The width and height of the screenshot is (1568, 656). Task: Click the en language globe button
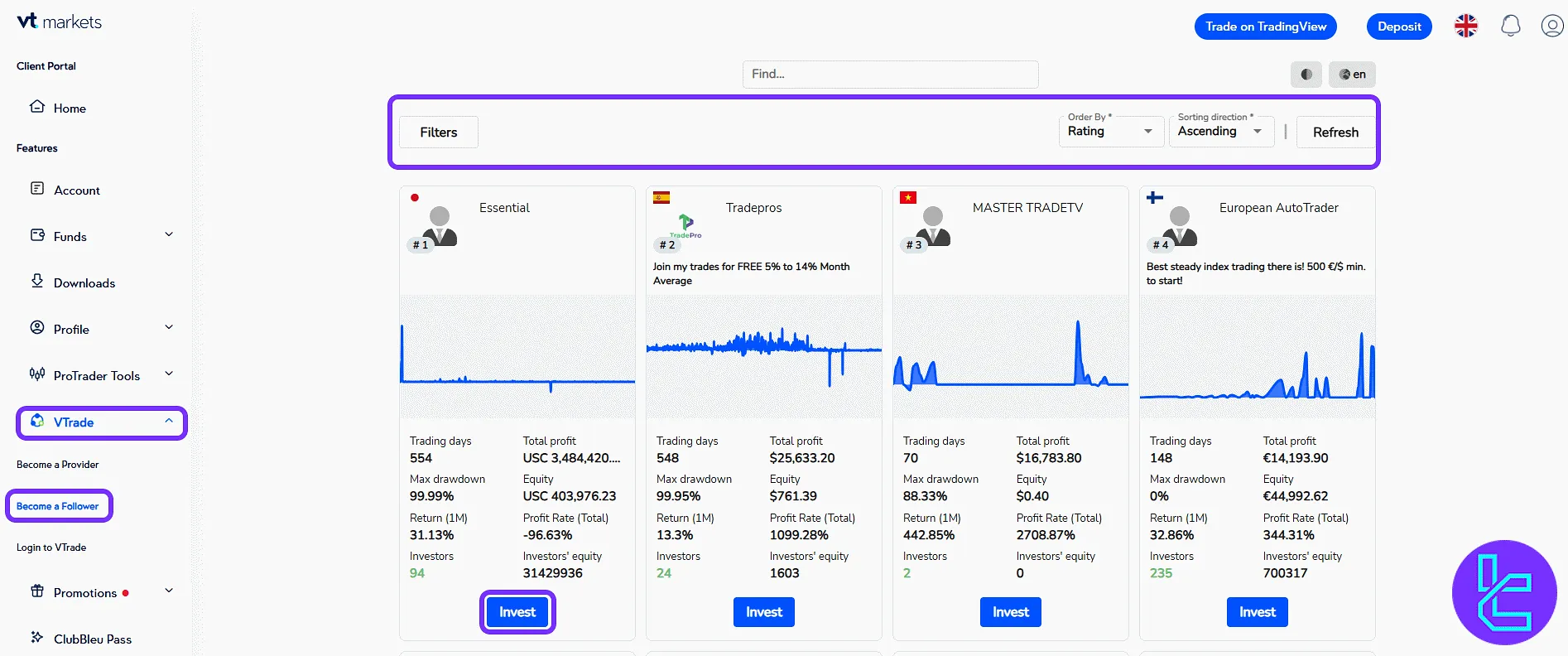1352,75
